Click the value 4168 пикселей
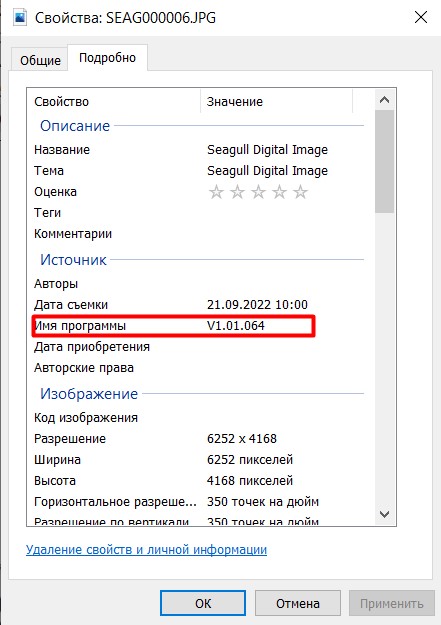Viewport: 441px width, 625px height. 250,481
